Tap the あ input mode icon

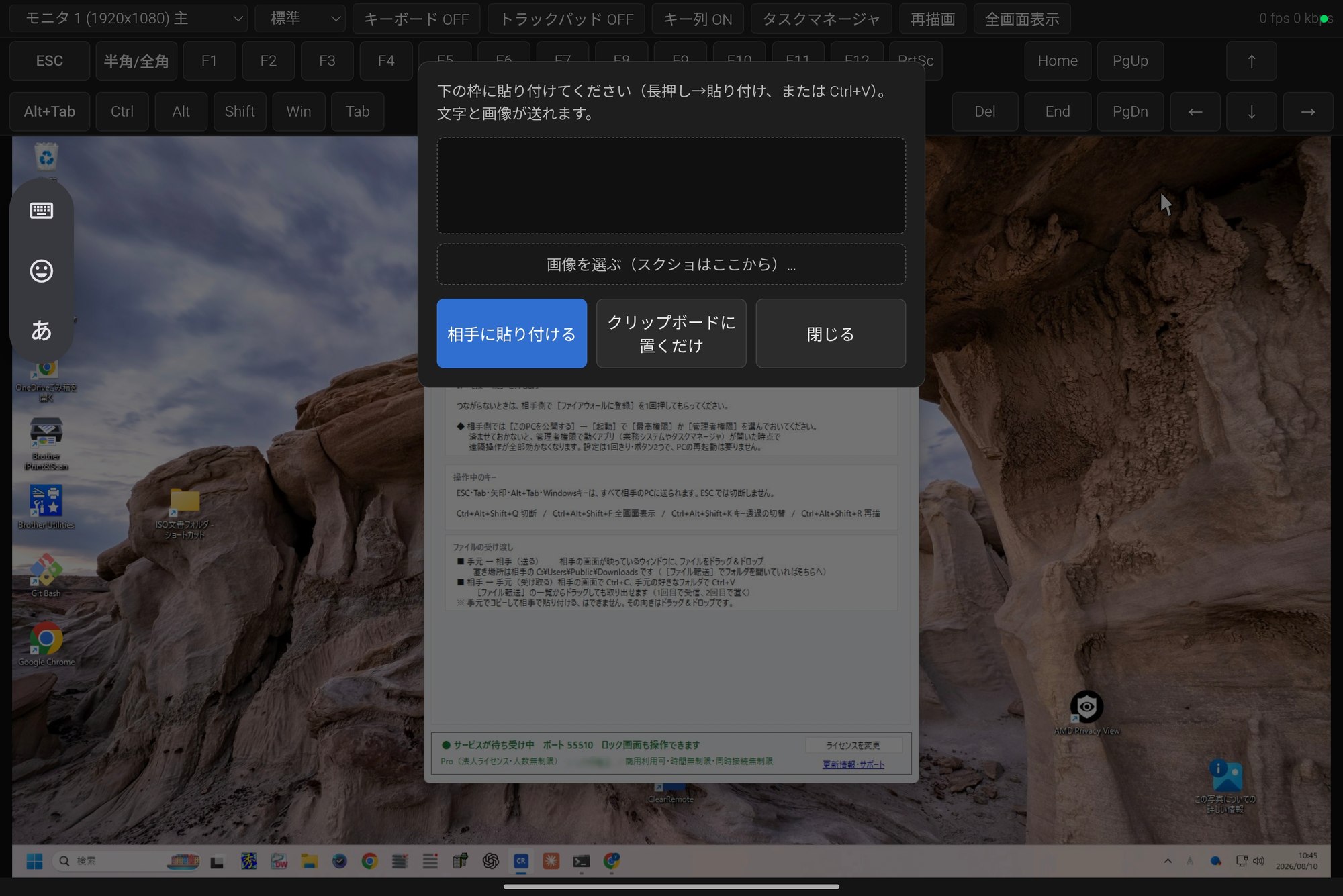tap(42, 330)
